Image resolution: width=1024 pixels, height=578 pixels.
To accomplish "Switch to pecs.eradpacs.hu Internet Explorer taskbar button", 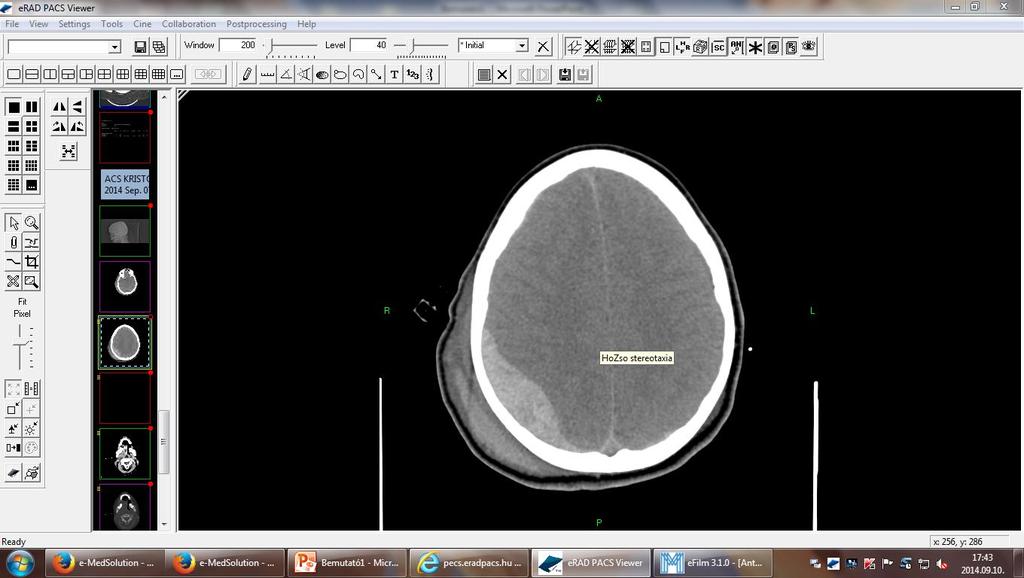I will pyautogui.click(x=470, y=562).
